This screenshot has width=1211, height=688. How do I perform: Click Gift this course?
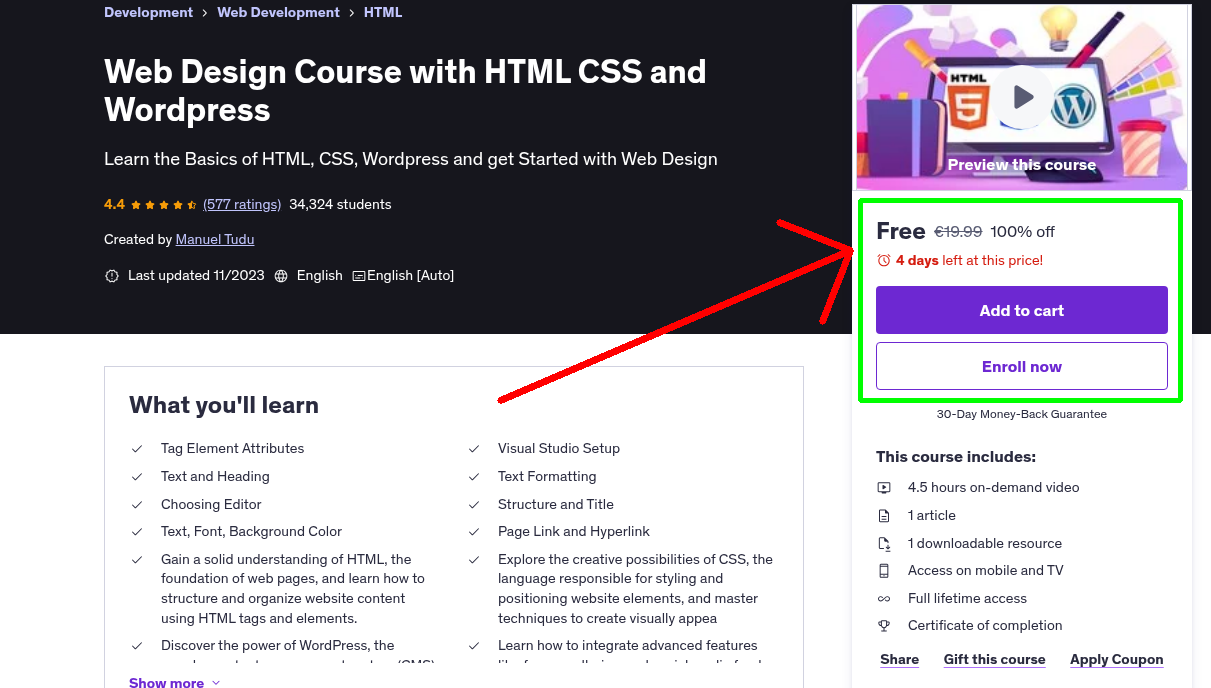point(995,660)
